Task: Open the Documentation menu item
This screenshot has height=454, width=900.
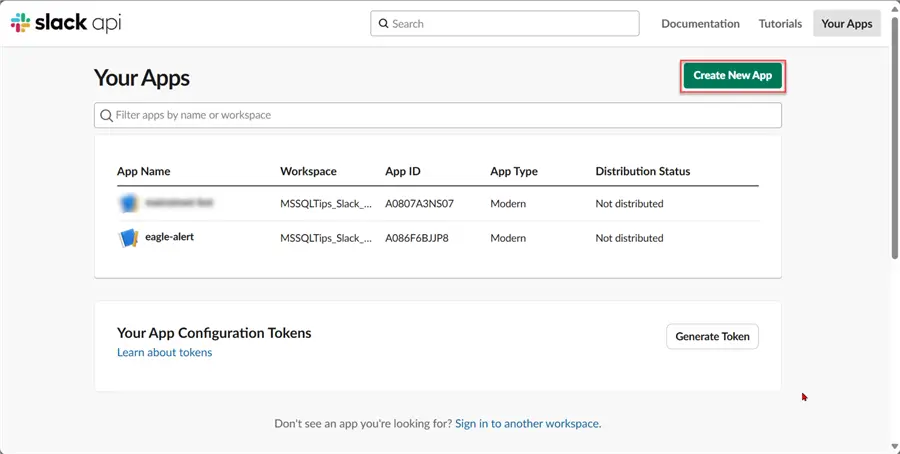Action: click(x=700, y=24)
